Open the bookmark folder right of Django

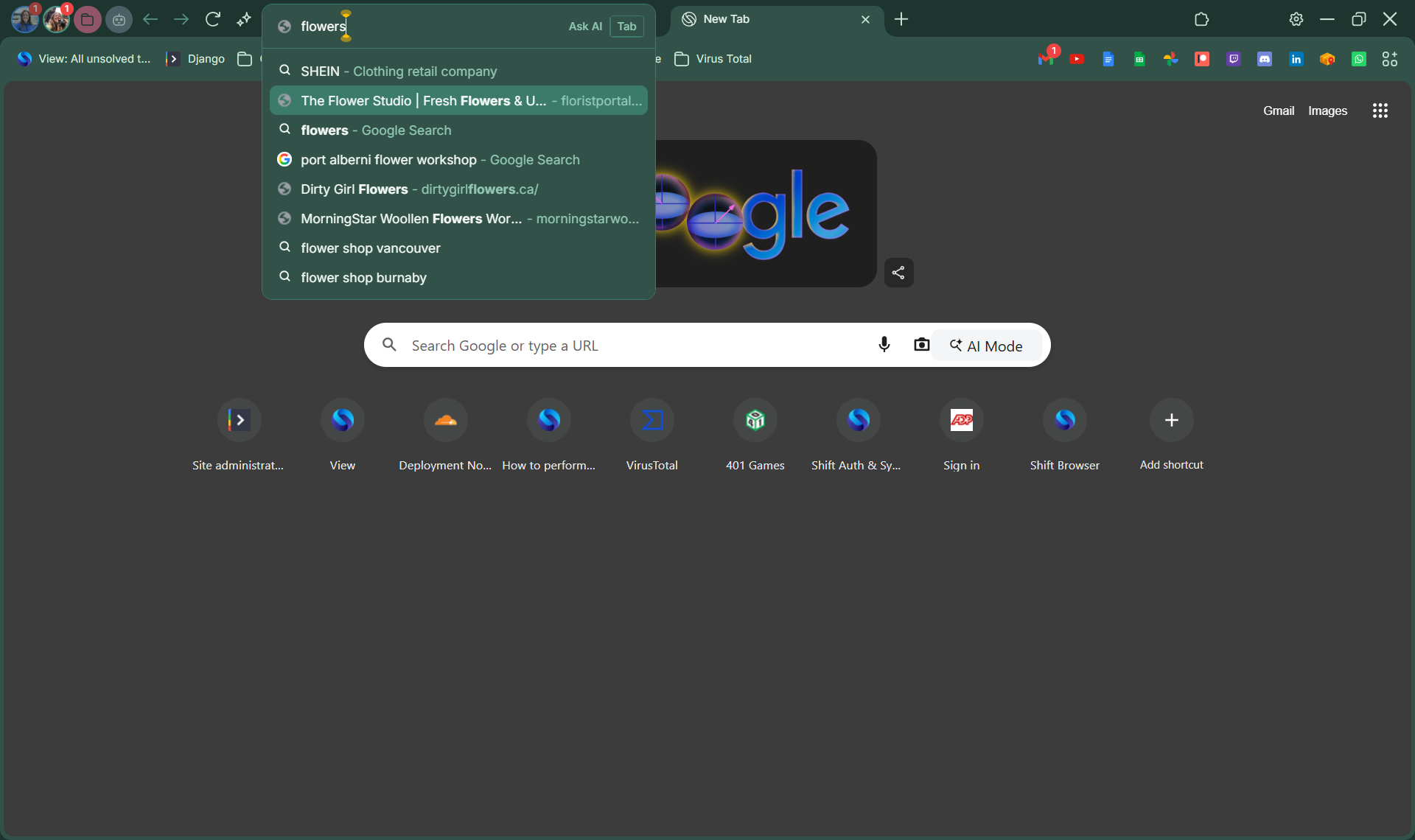click(245, 59)
